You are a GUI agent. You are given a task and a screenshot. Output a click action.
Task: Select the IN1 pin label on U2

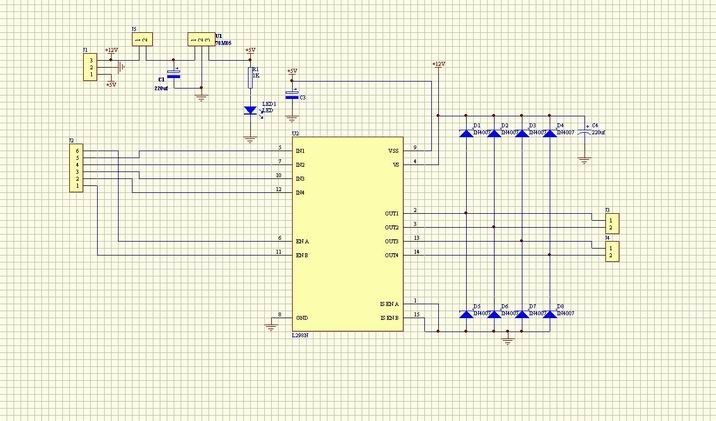[x=300, y=151]
